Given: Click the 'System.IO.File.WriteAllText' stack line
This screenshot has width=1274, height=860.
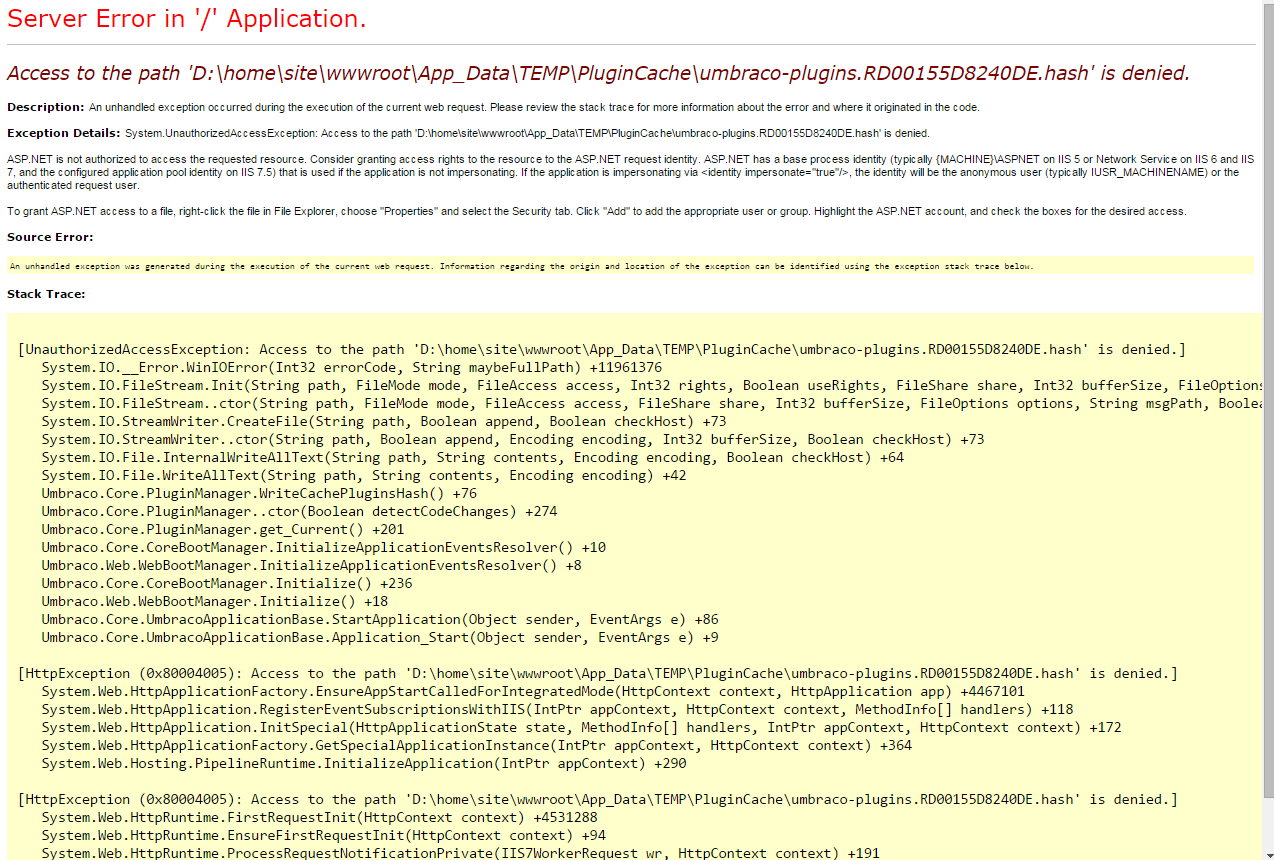Looking at the screenshot, I should [x=364, y=475].
